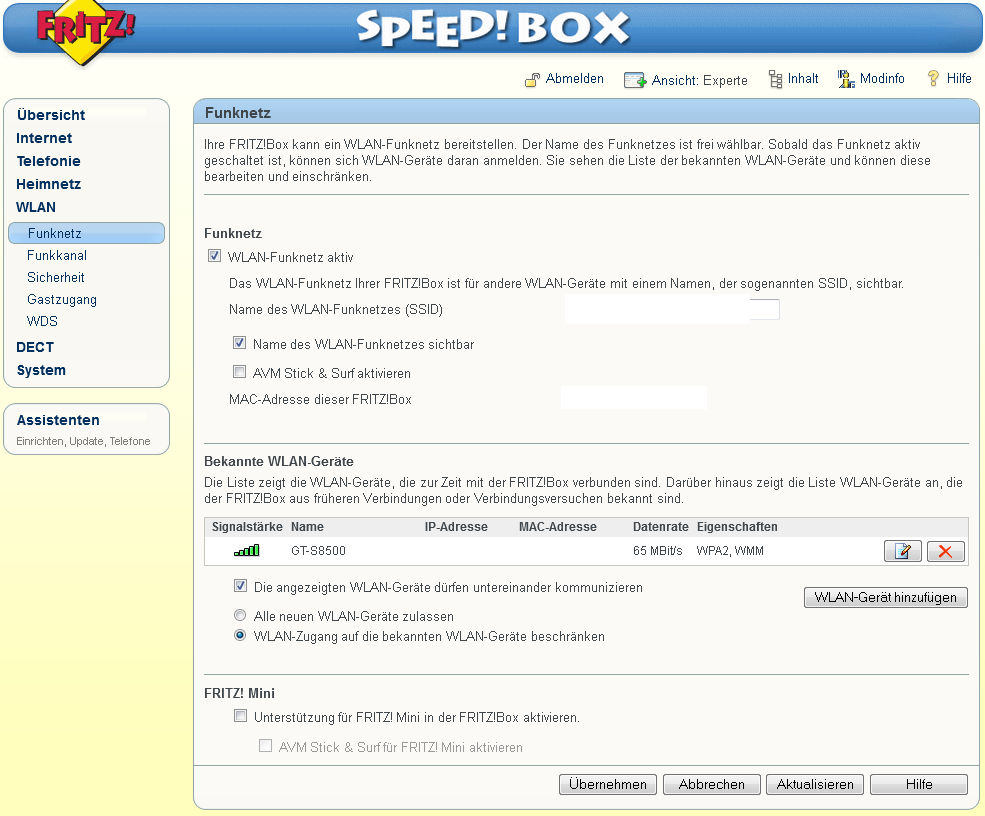The image size is (985, 816).
Task: Delete the GT-S8500 device with red X
Action: (x=945, y=552)
